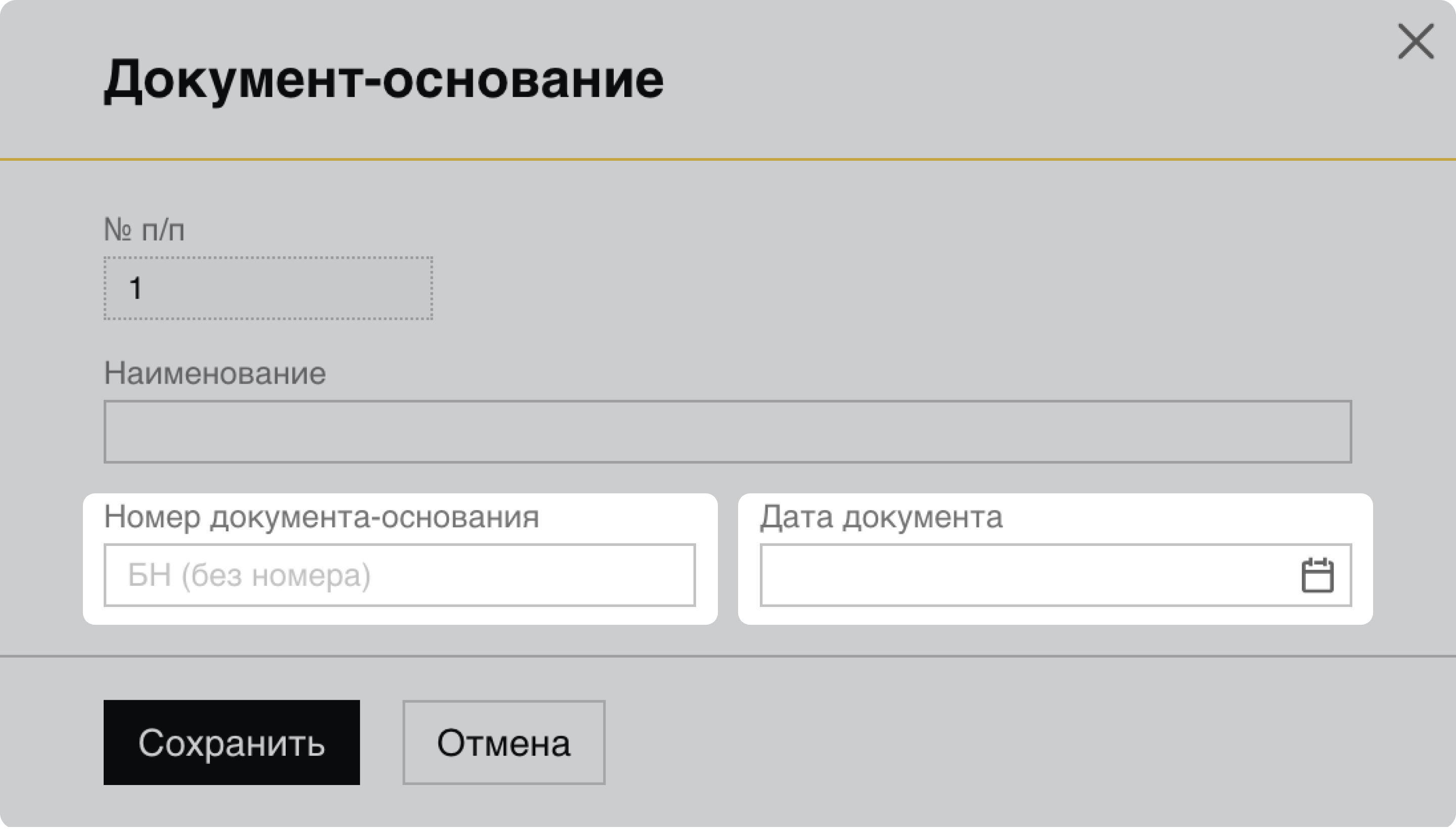Click the № п/п label
This screenshot has height=829, width=1456.
(x=144, y=230)
